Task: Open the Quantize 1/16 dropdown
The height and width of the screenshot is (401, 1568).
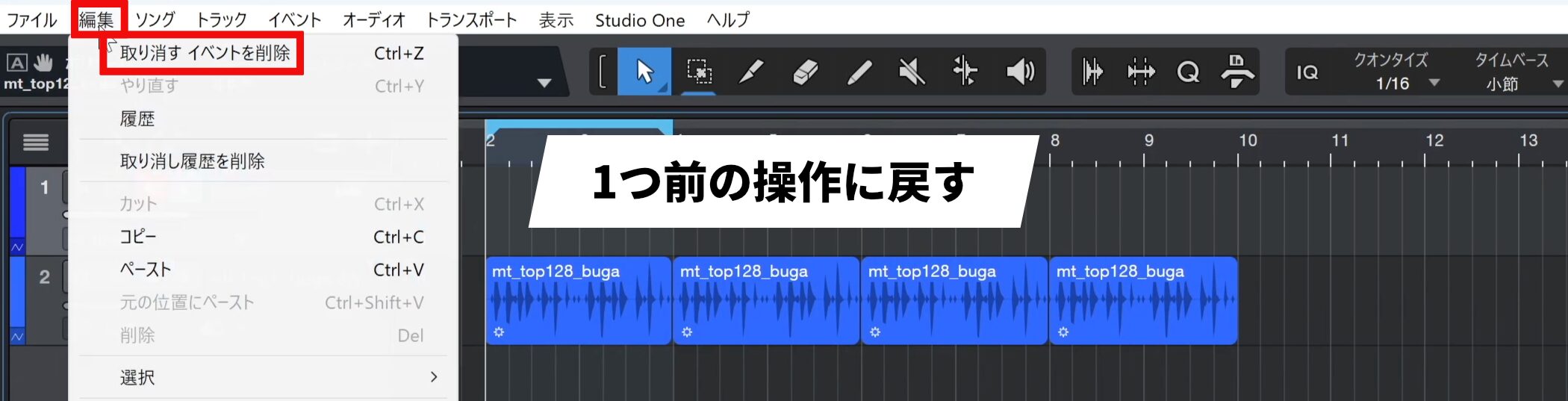Action: (x=1434, y=83)
